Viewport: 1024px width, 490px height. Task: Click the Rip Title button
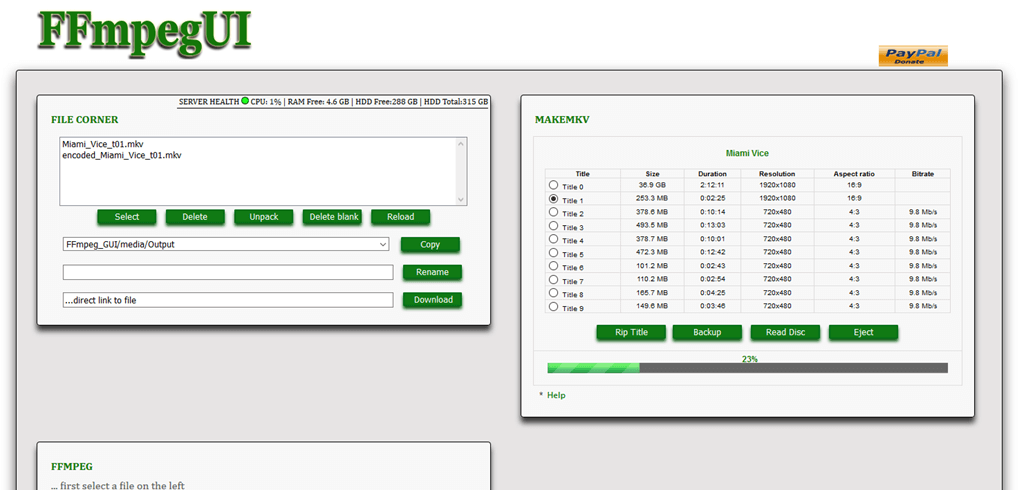point(632,333)
